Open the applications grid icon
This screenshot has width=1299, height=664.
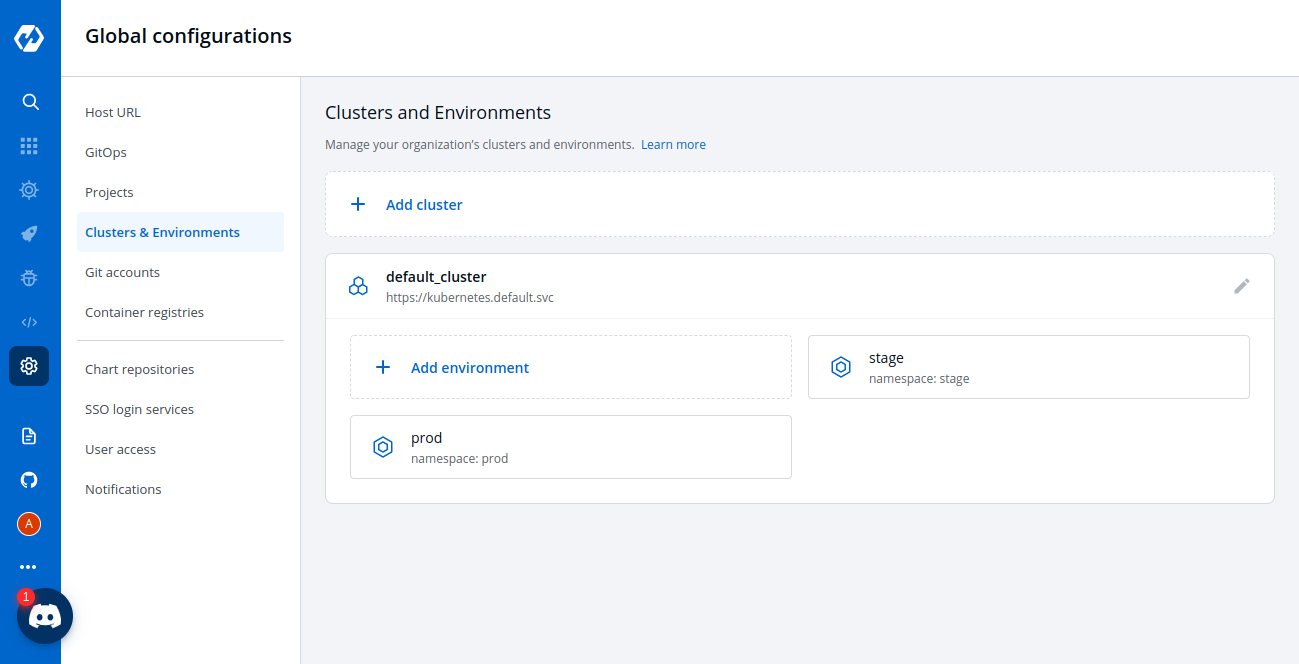29,146
